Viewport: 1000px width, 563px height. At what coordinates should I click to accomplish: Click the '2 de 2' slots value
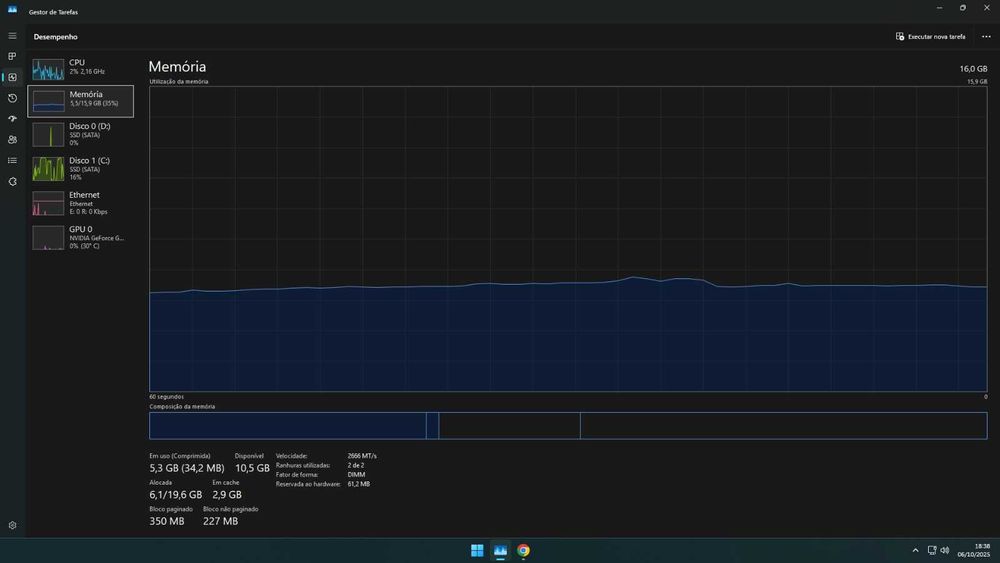click(x=357, y=465)
